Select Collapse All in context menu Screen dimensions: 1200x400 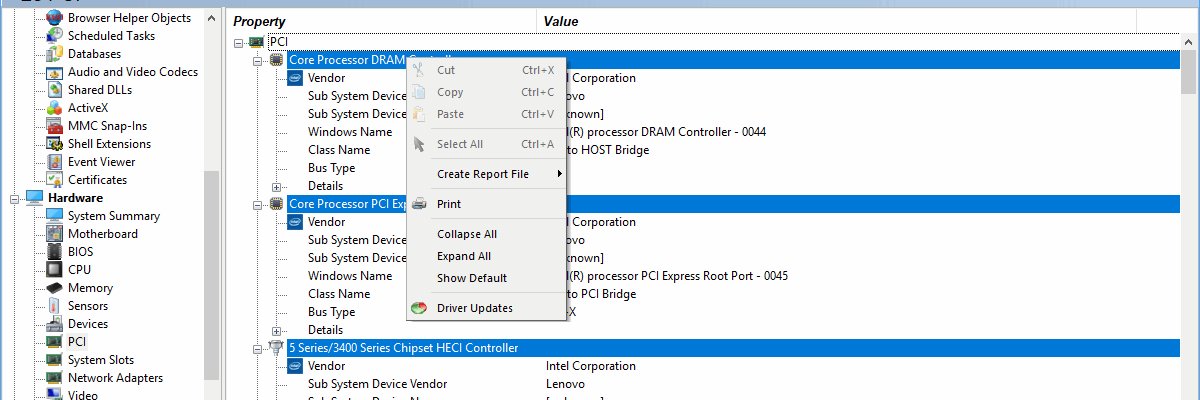click(x=486, y=234)
